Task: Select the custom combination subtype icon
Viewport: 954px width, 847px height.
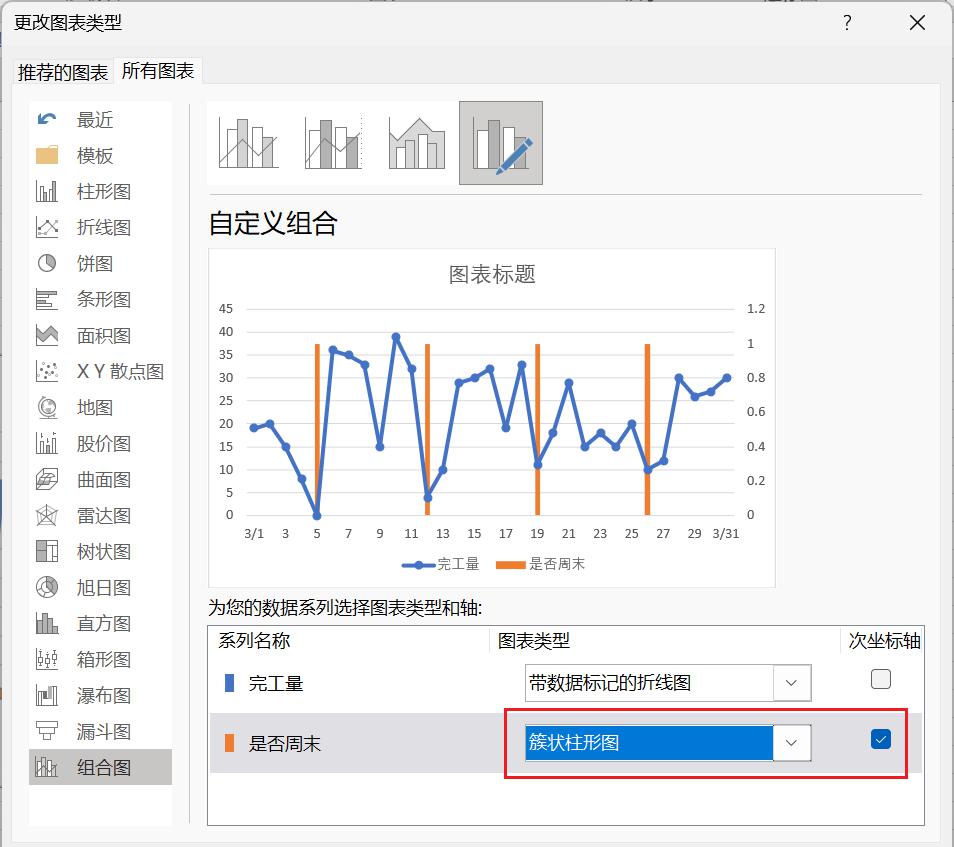Action: [x=501, y=144]
